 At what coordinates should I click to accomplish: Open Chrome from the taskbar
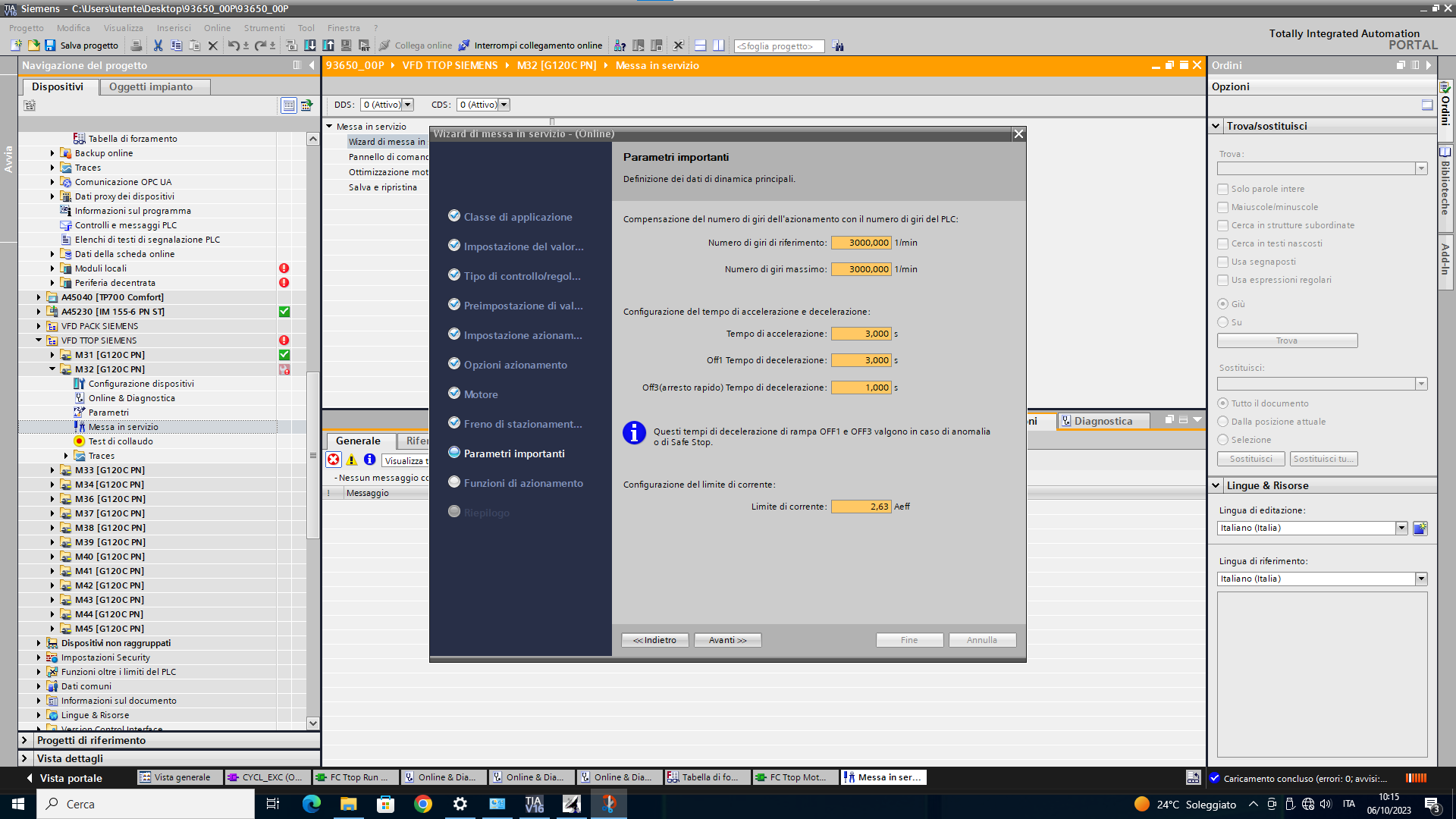(x=423, y=804)
